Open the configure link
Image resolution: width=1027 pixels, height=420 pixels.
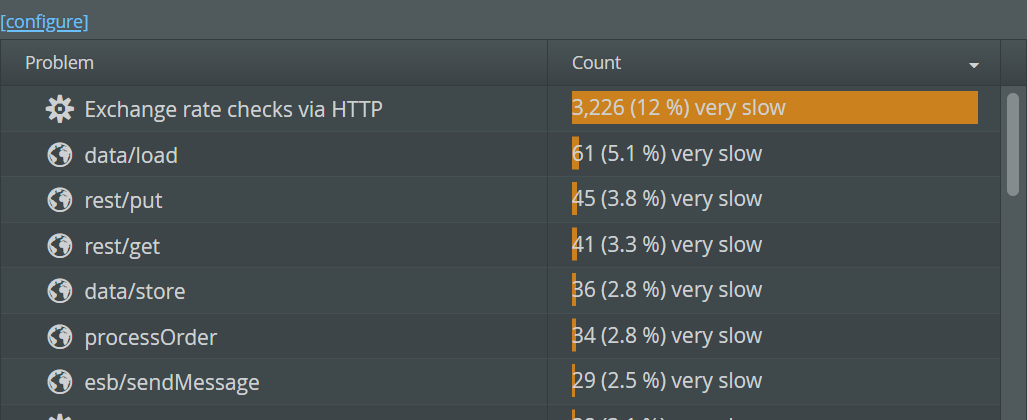click(44, 22)
